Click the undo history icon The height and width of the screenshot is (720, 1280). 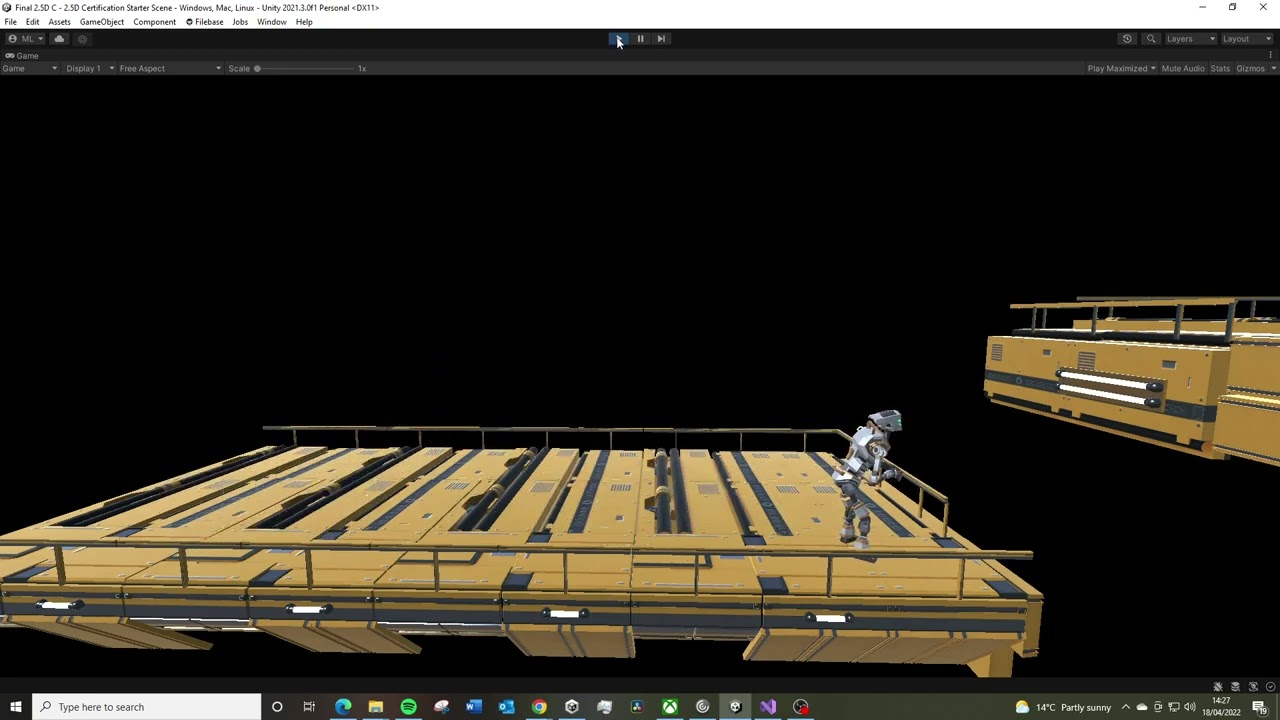click(1126, 38)
